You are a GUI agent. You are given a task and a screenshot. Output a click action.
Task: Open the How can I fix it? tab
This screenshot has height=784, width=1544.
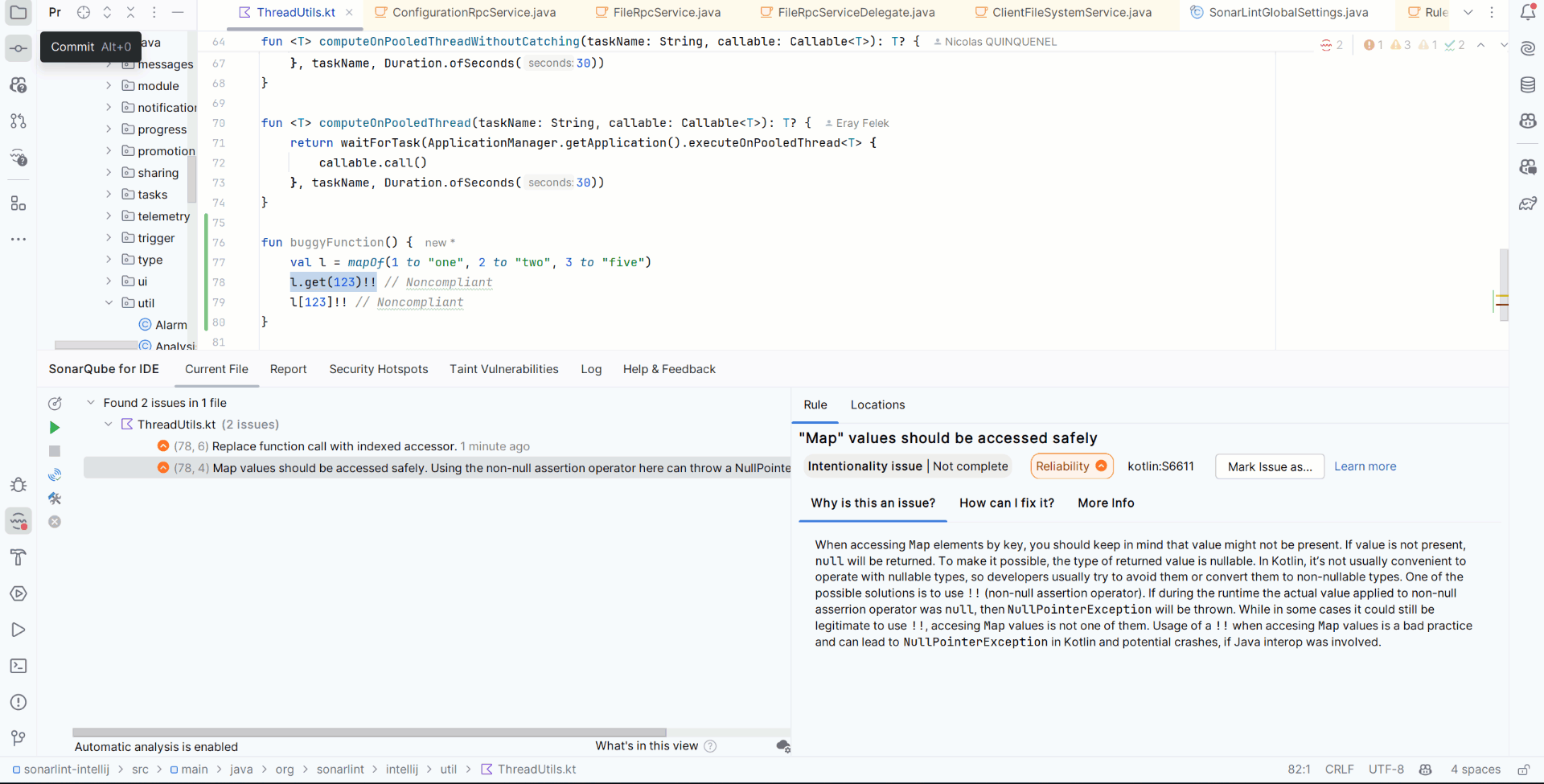point(1006,503)
